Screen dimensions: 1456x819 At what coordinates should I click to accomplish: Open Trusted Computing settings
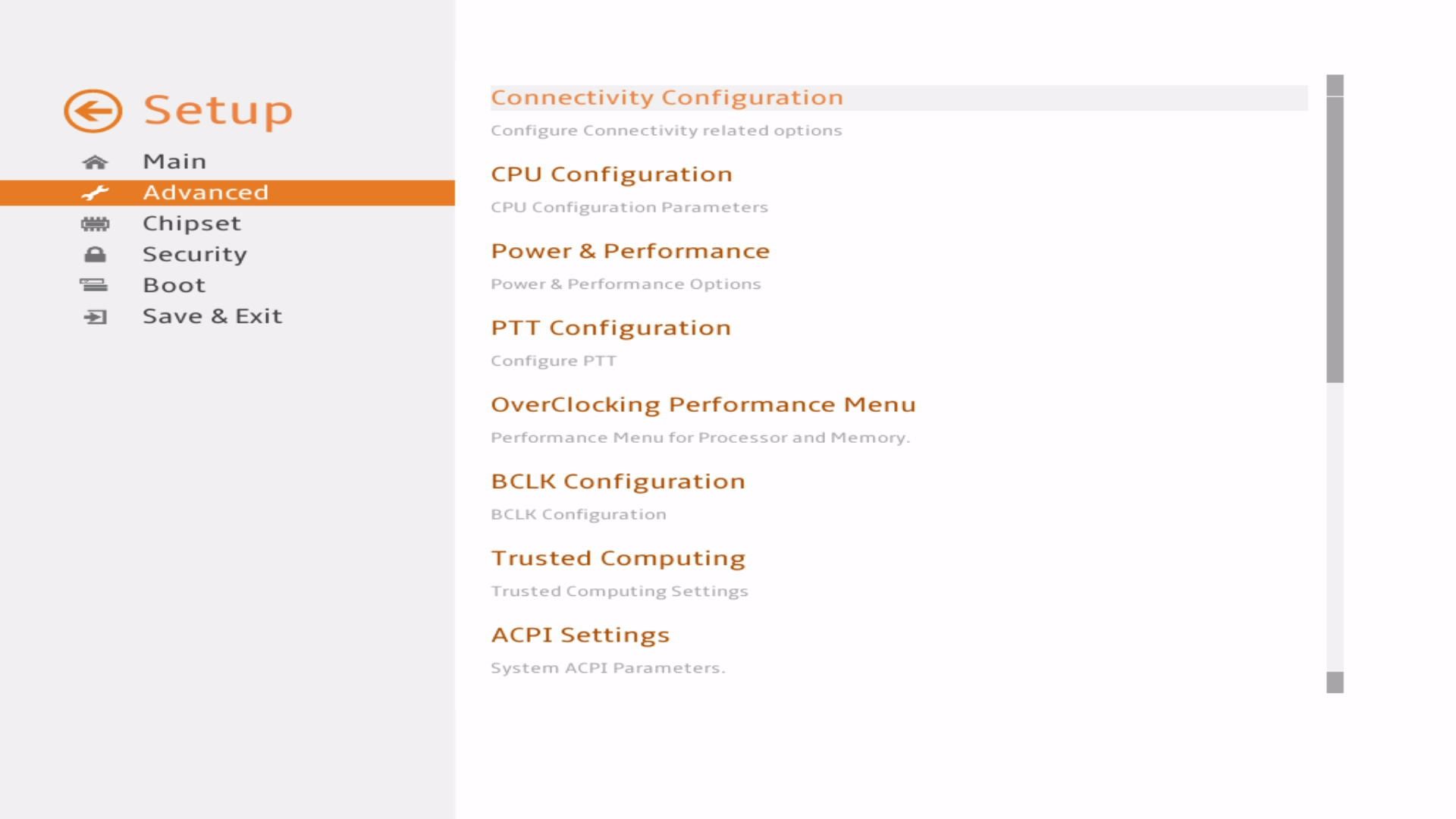(618, 558)
